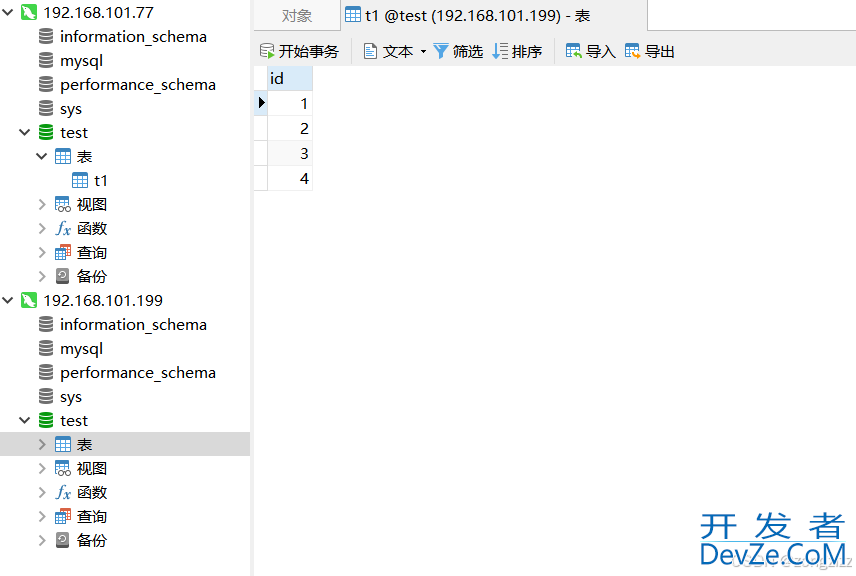The image size is (856, 576).
Task: Collapse the 192.168.101.77 connection node
Action: click(8, 12)
